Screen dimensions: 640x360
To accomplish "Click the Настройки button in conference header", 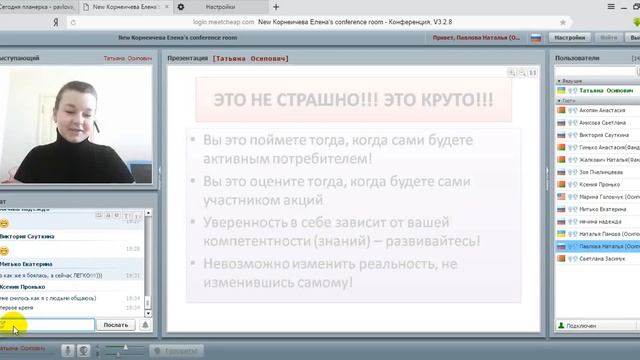I will (569, 38).
